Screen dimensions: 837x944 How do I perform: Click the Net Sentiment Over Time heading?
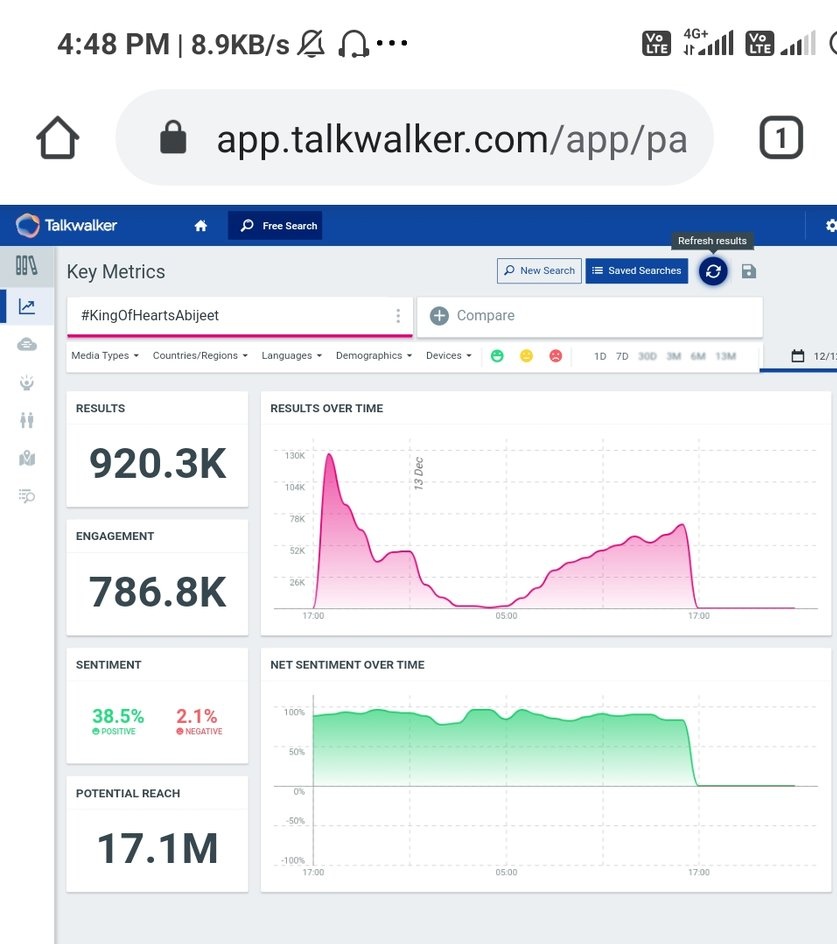(x=347, y=665)
